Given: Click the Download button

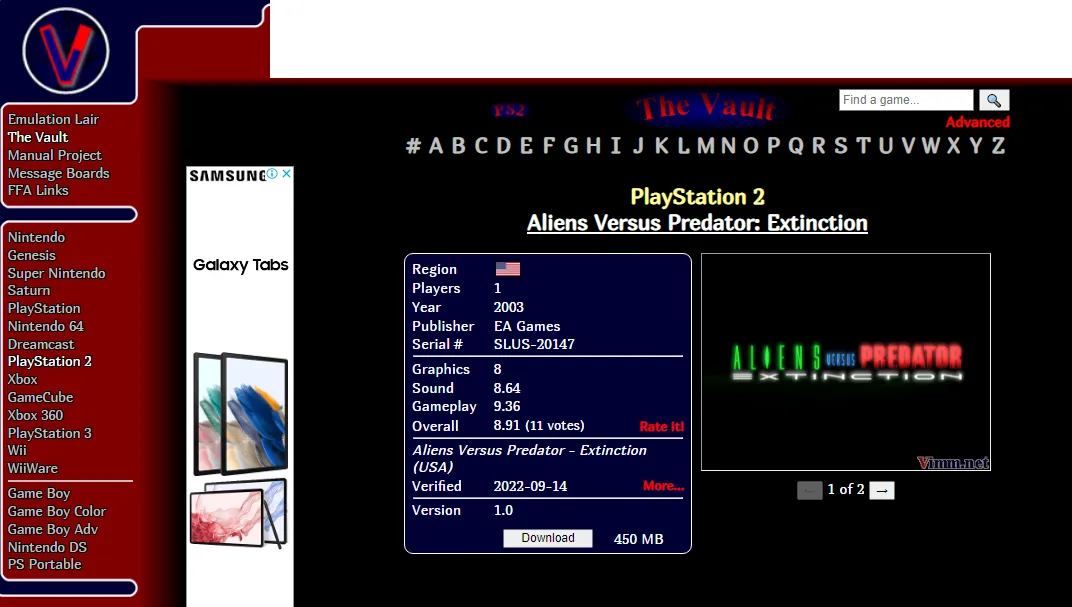Looking at the screenshot, I should [x=548, y=538].
